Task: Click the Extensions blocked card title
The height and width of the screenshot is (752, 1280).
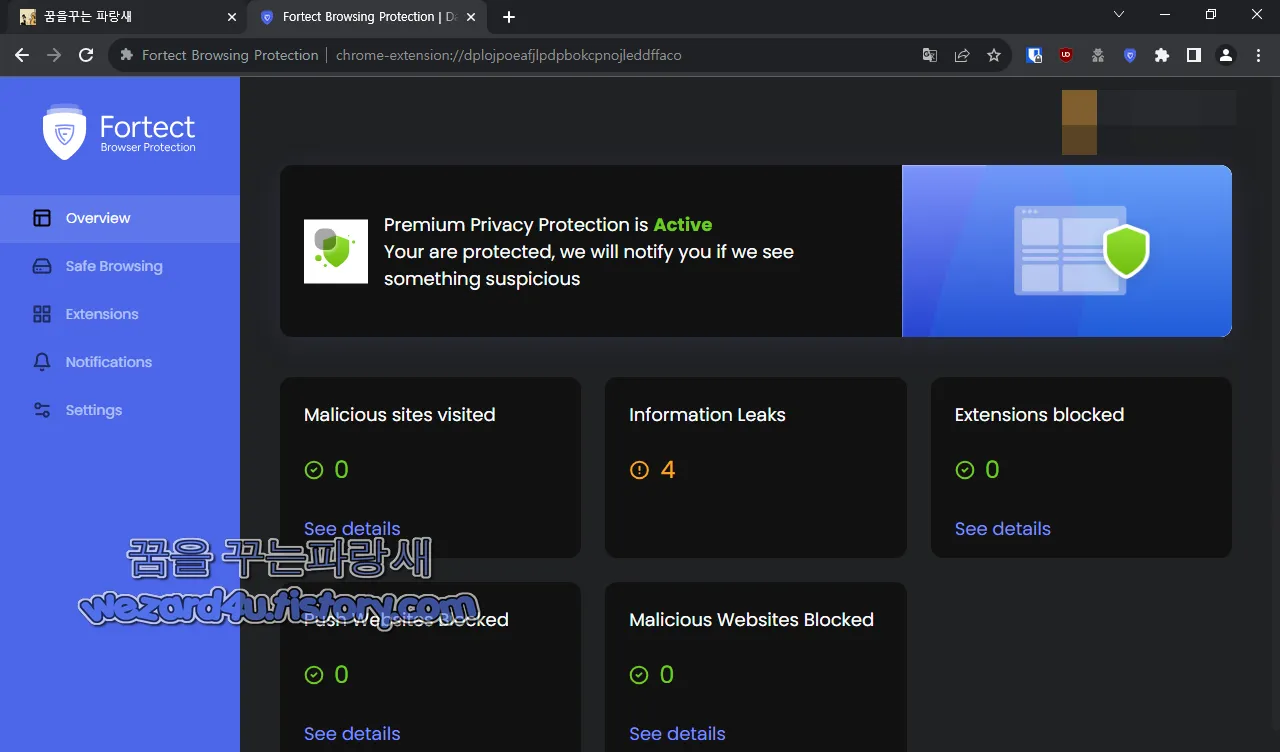Action: (1039, 414)
